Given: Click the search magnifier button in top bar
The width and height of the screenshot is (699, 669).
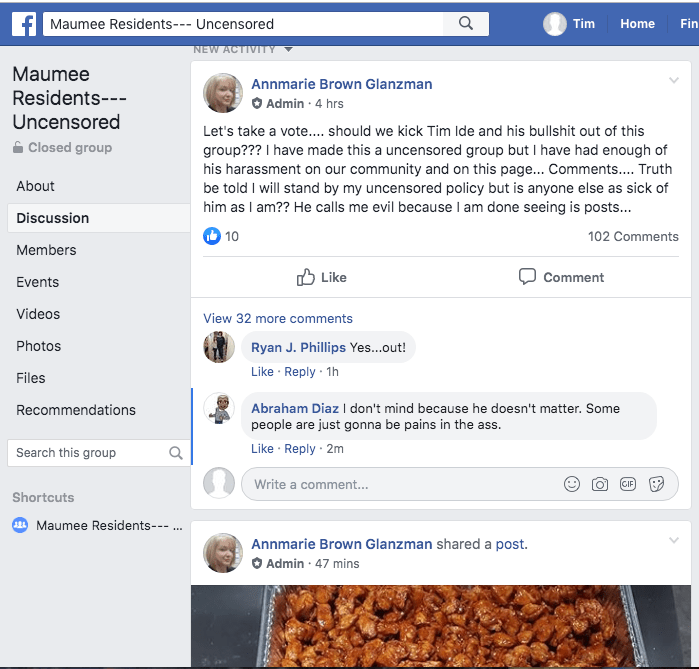Looking at the screenshot, I should pos(466,24).
